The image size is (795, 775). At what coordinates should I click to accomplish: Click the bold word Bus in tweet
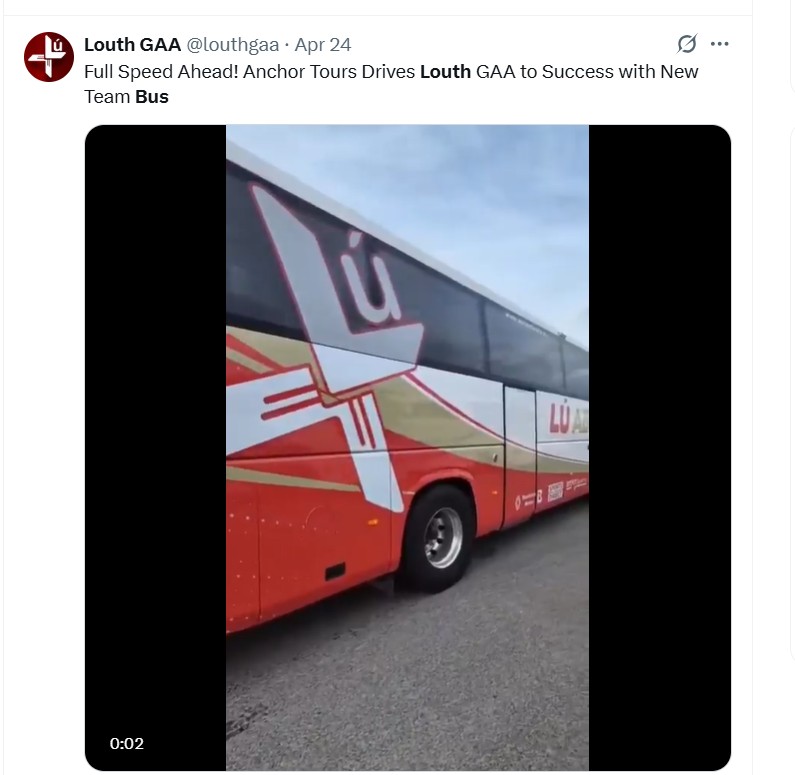pyautogui.click(x=152, y=97)
